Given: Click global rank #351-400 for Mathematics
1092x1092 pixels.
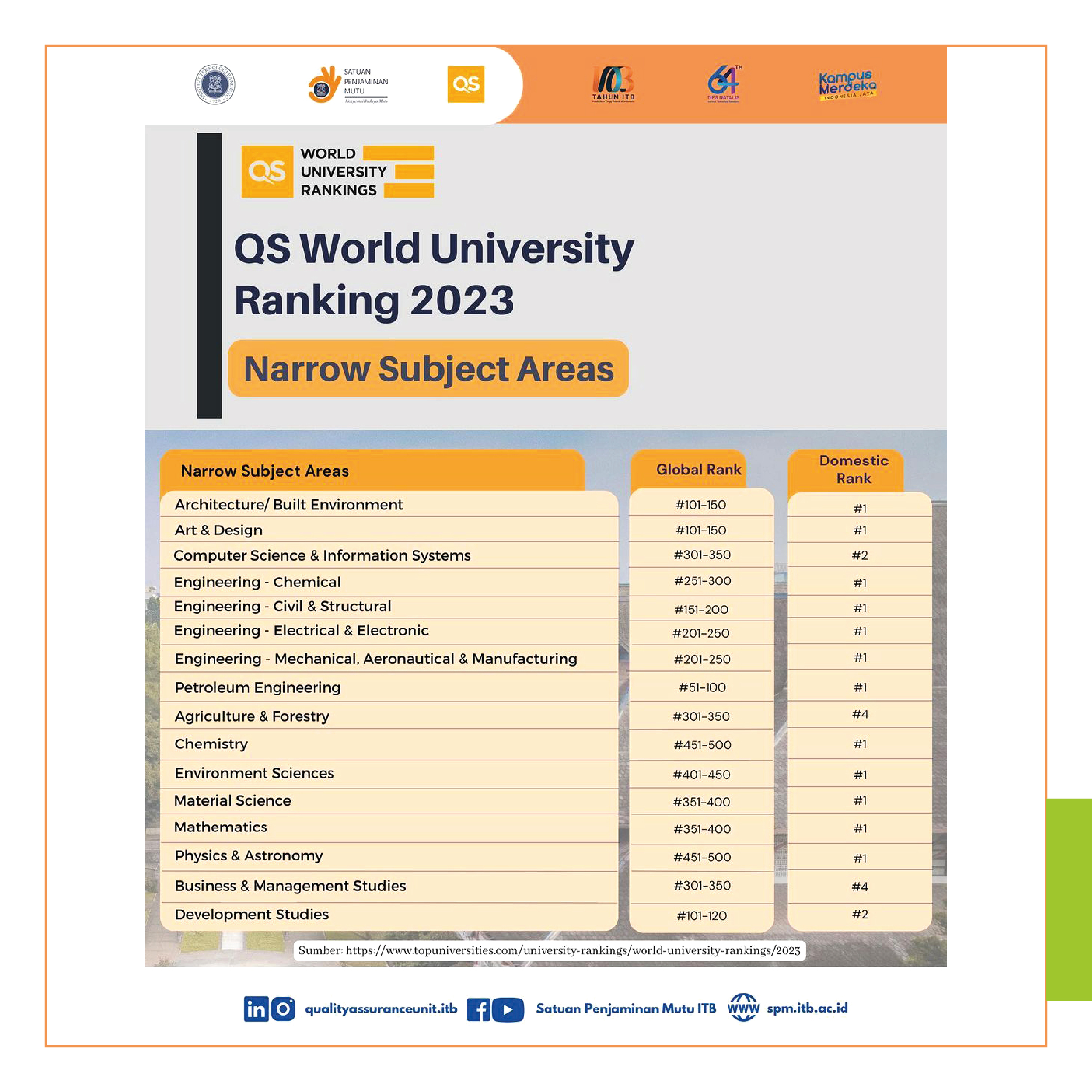Looking at the screenshot, I should coord(702,829).
